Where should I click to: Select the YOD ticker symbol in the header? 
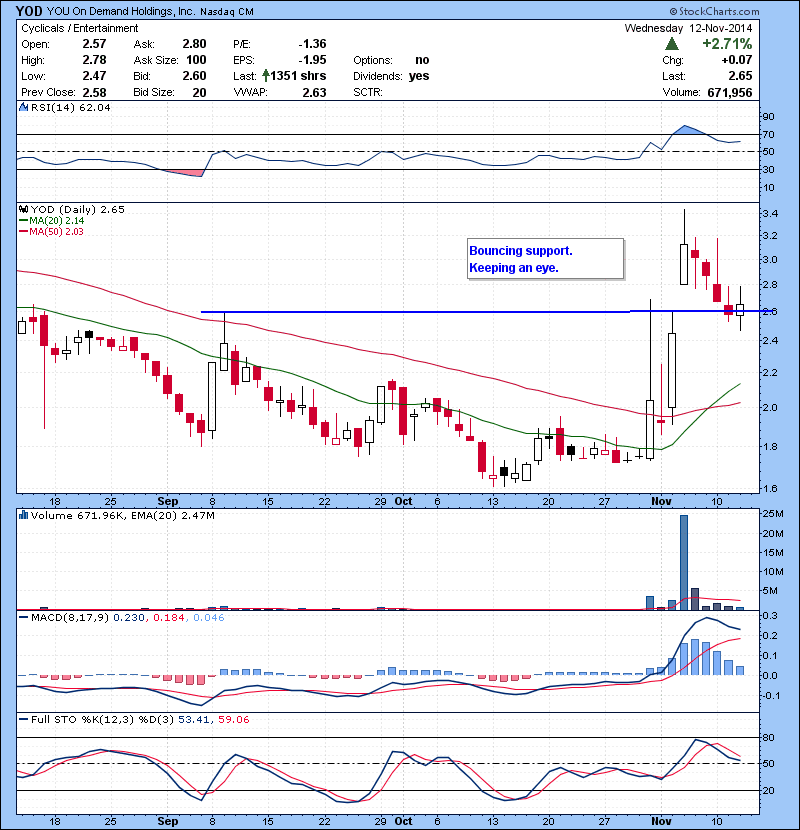click(x=29, y=11)
